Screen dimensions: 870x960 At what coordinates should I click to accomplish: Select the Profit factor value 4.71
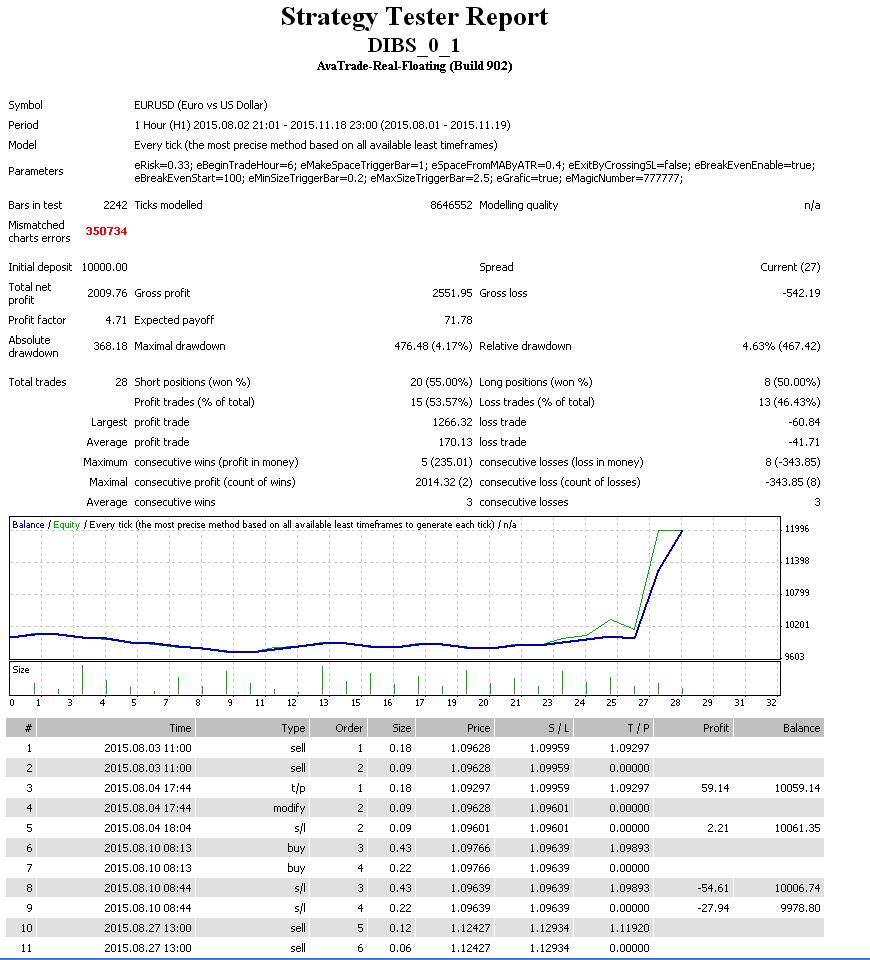pos(116,320)
